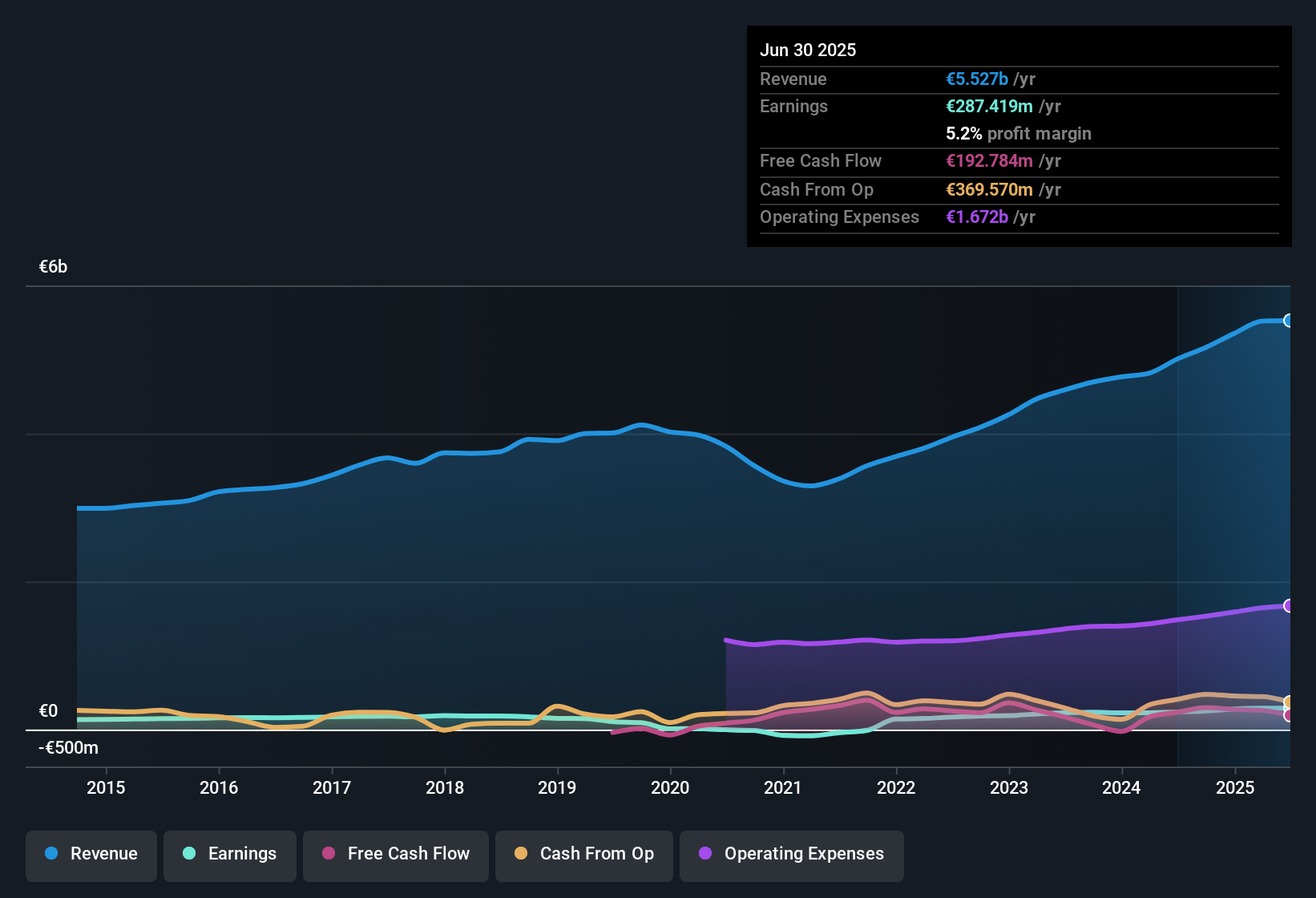This screenshot has width=1316, height=898.
Task: Toggle the Operating Expenses series visibility
Action: [791, 854]
